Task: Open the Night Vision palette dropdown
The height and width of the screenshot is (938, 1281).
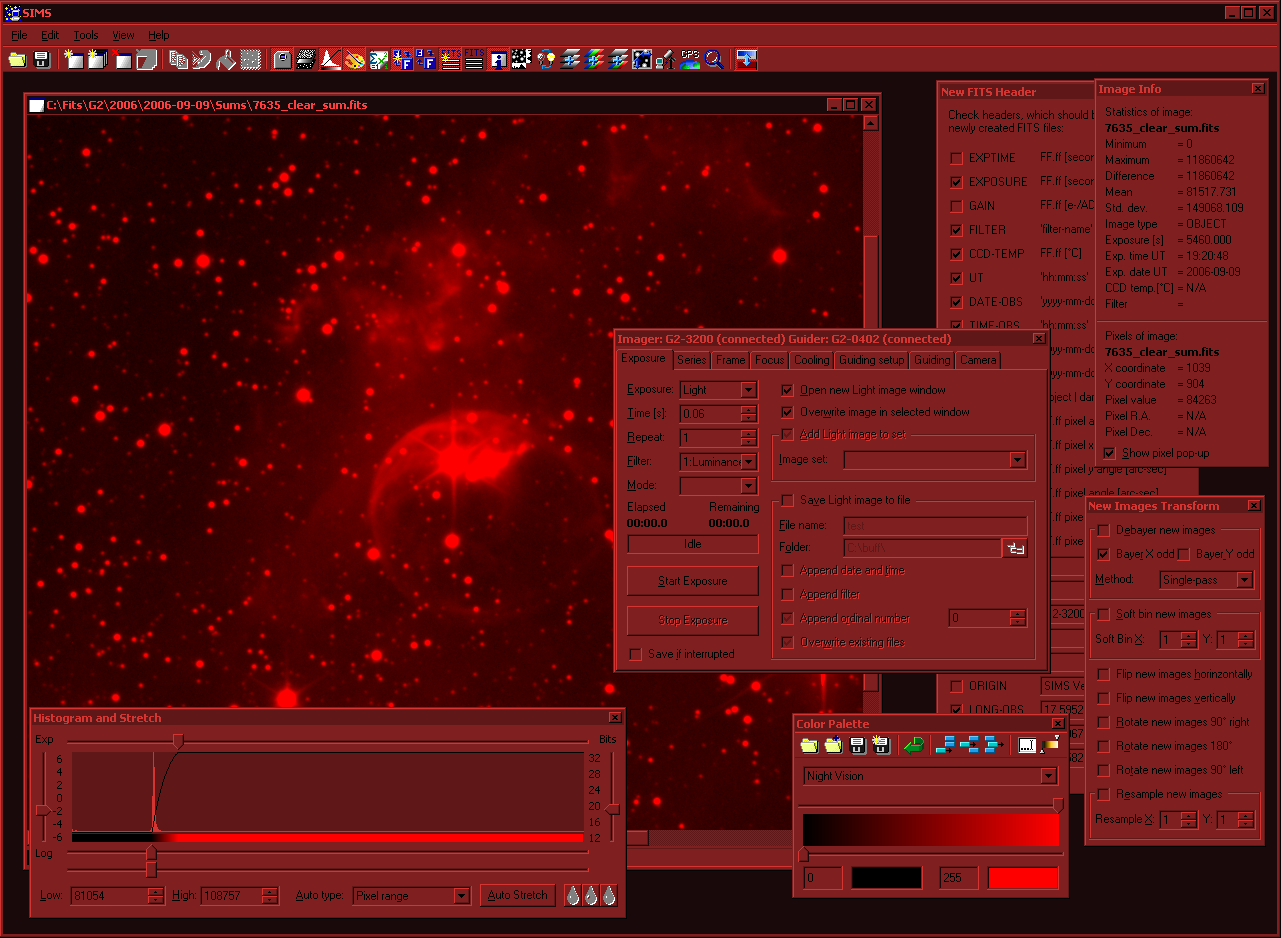Action: coord(1047,776)
